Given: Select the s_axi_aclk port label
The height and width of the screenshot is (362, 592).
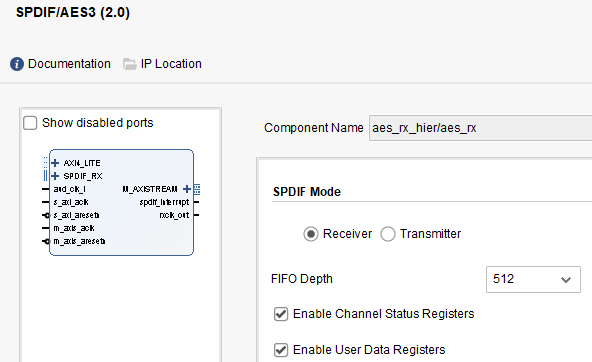Looking at the screenshot, I should 71,202.
